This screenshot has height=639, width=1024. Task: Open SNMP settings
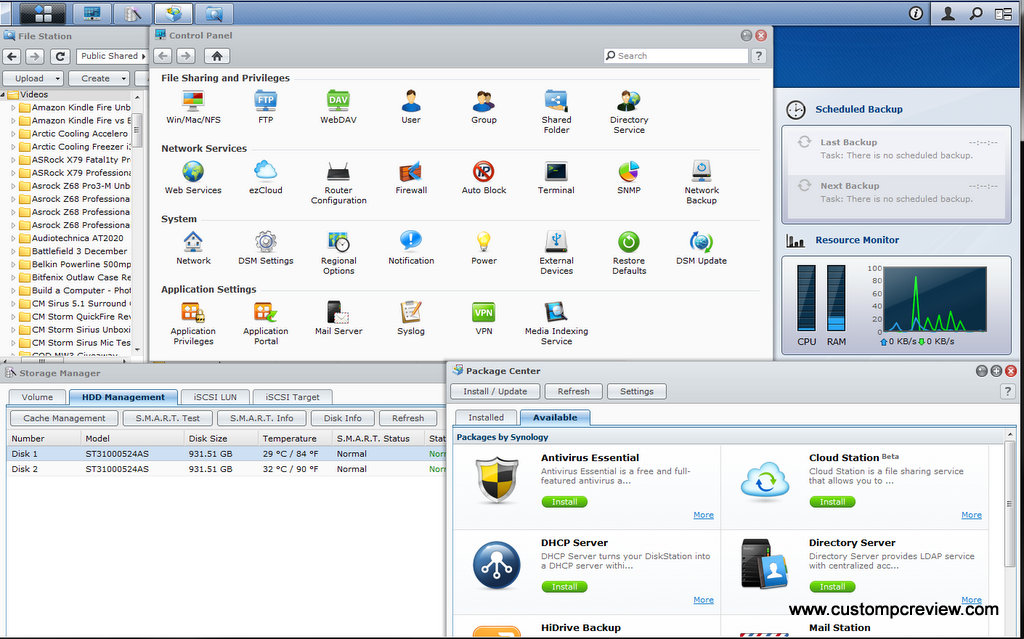(629, 177)
